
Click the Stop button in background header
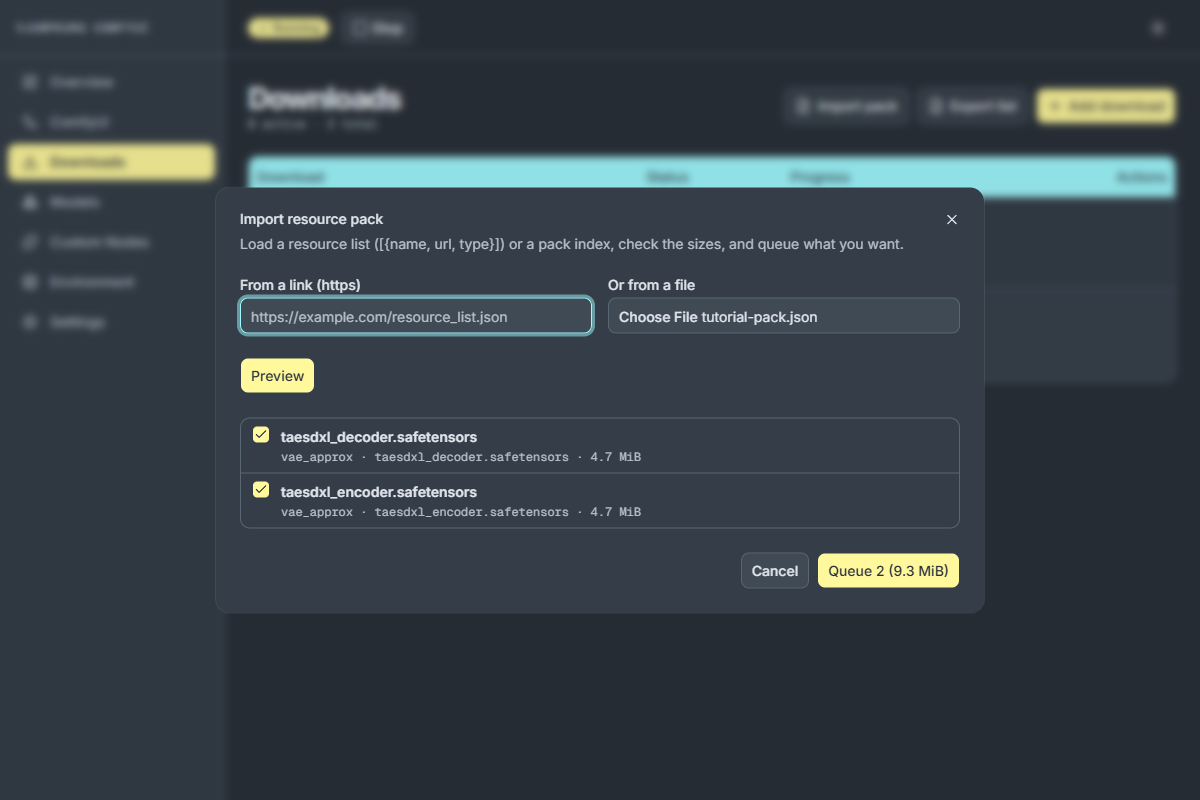click(377, 29)
